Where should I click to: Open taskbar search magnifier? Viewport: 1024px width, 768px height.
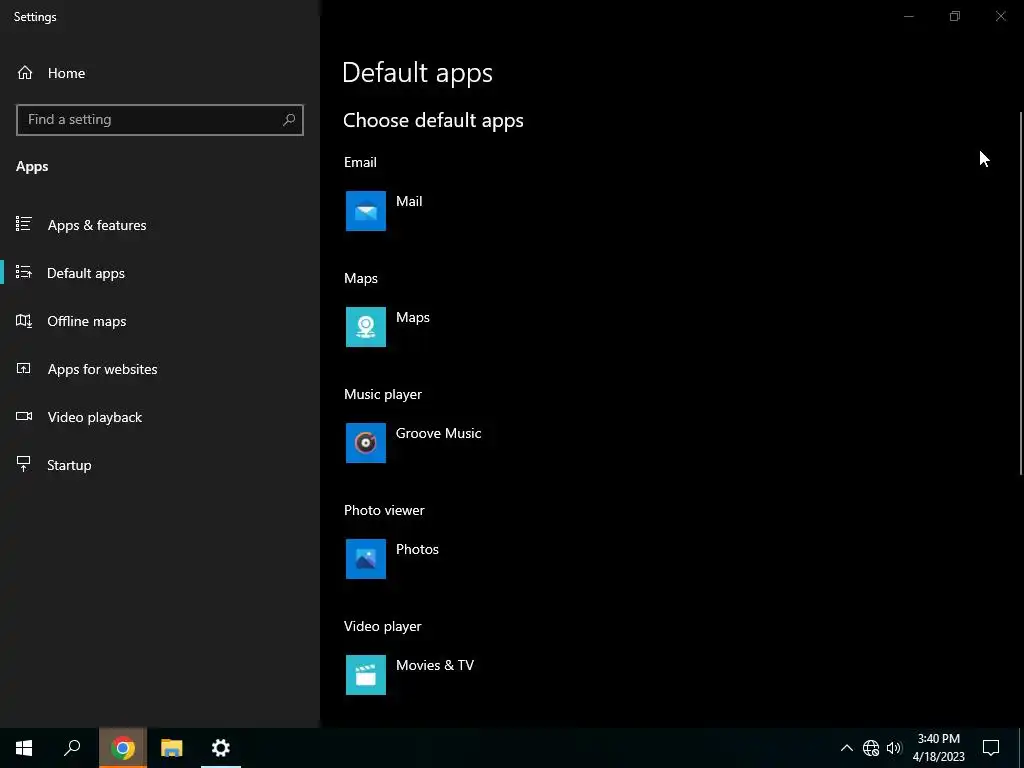pyautogui.click(x=72, y=748)
